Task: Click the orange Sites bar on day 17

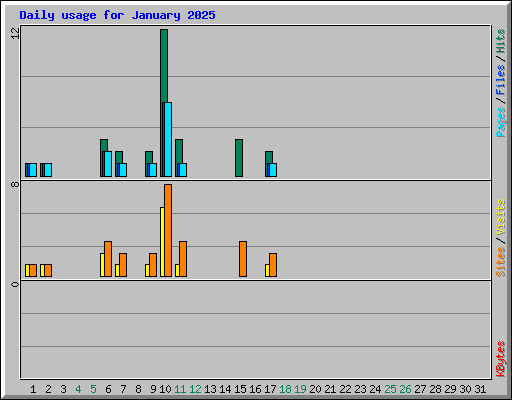Action: [273, 265]
